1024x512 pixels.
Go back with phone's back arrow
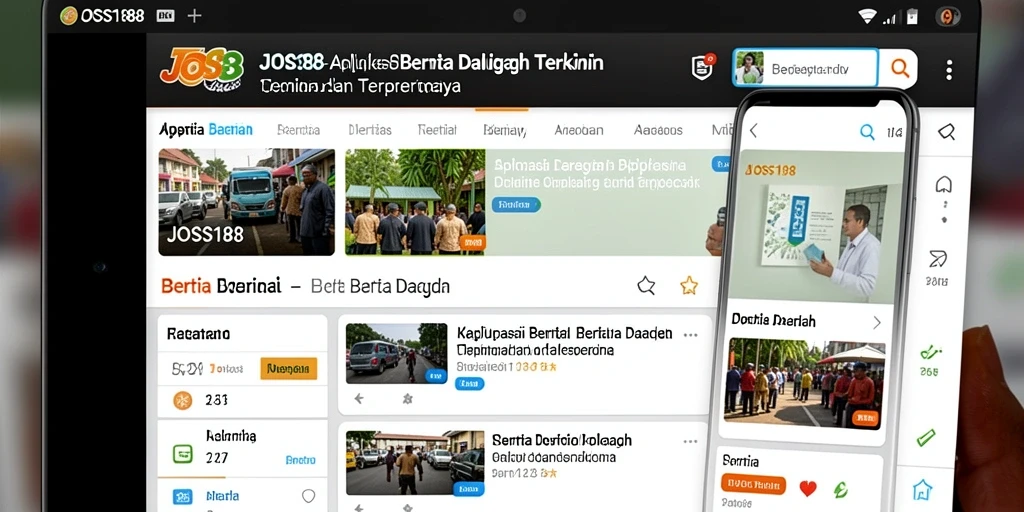[753, 131]
